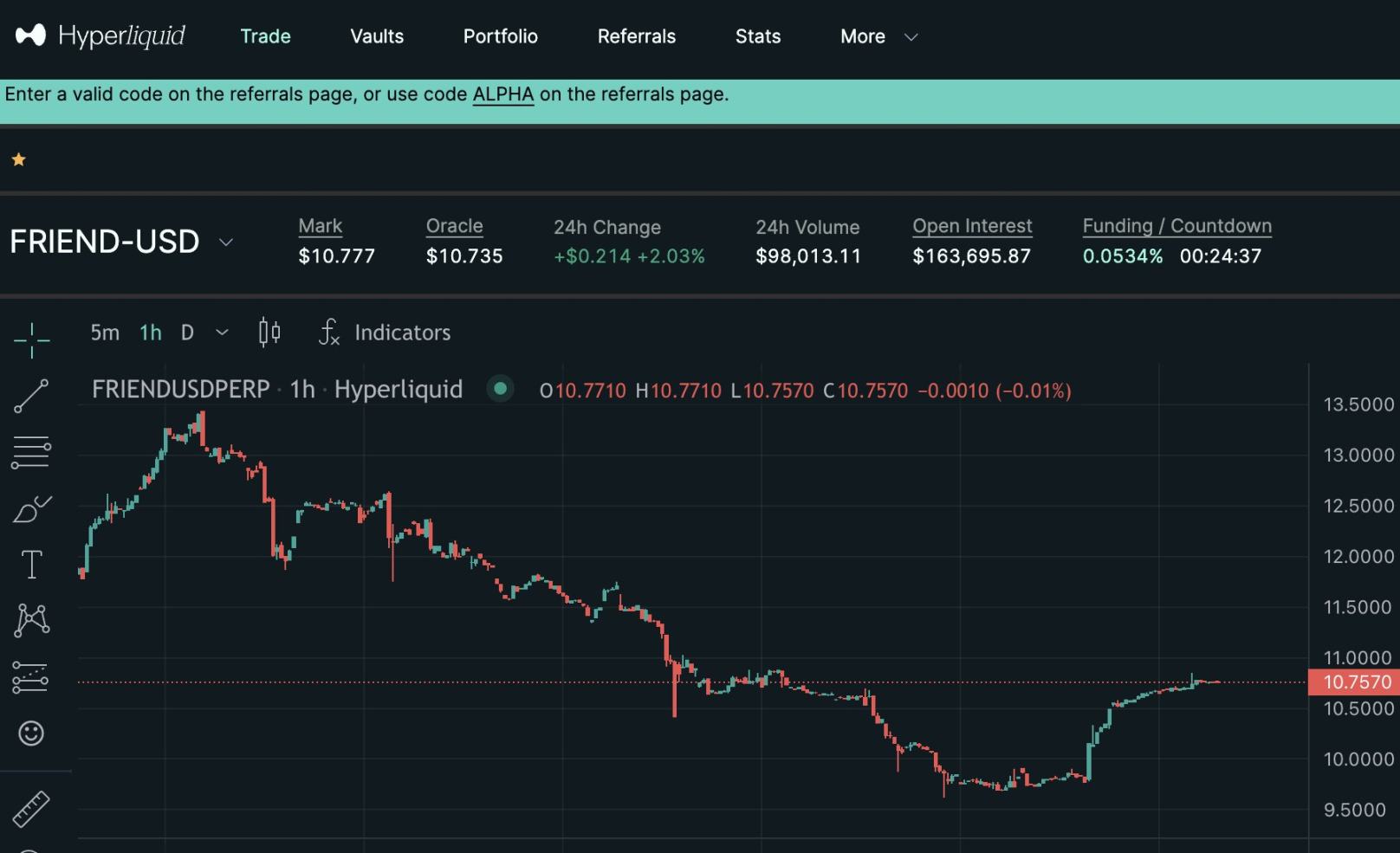Select the XABCD pattern tool
Viewport: 1400px width, 853px height.
coord(32,619)
